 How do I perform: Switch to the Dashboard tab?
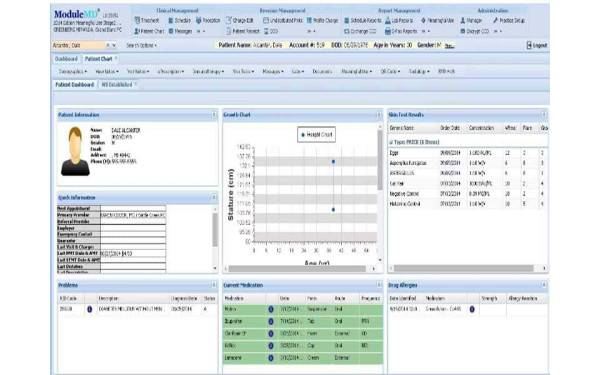[66, 59]
